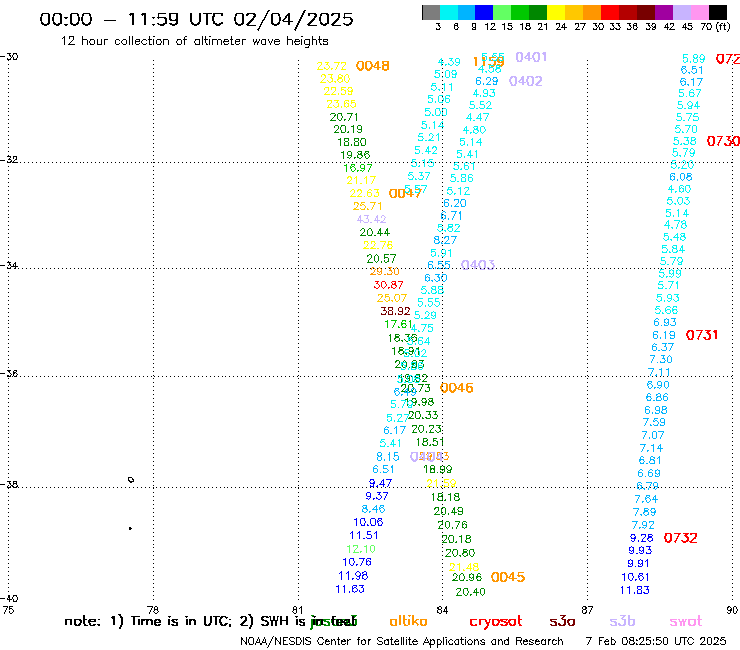Click the wave height value 18.80
The width and height of the screenshot is (740, 650).
(352, 142)
